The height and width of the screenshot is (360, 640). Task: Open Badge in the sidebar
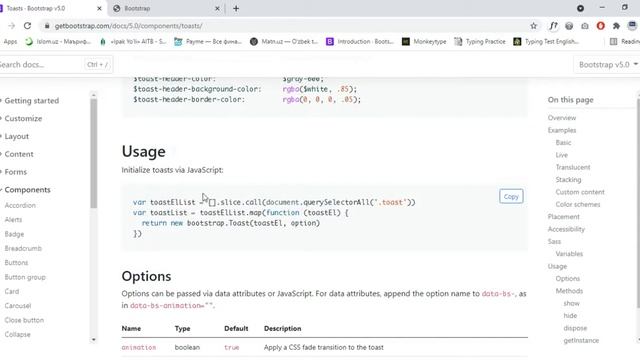[x=14, y=234]
